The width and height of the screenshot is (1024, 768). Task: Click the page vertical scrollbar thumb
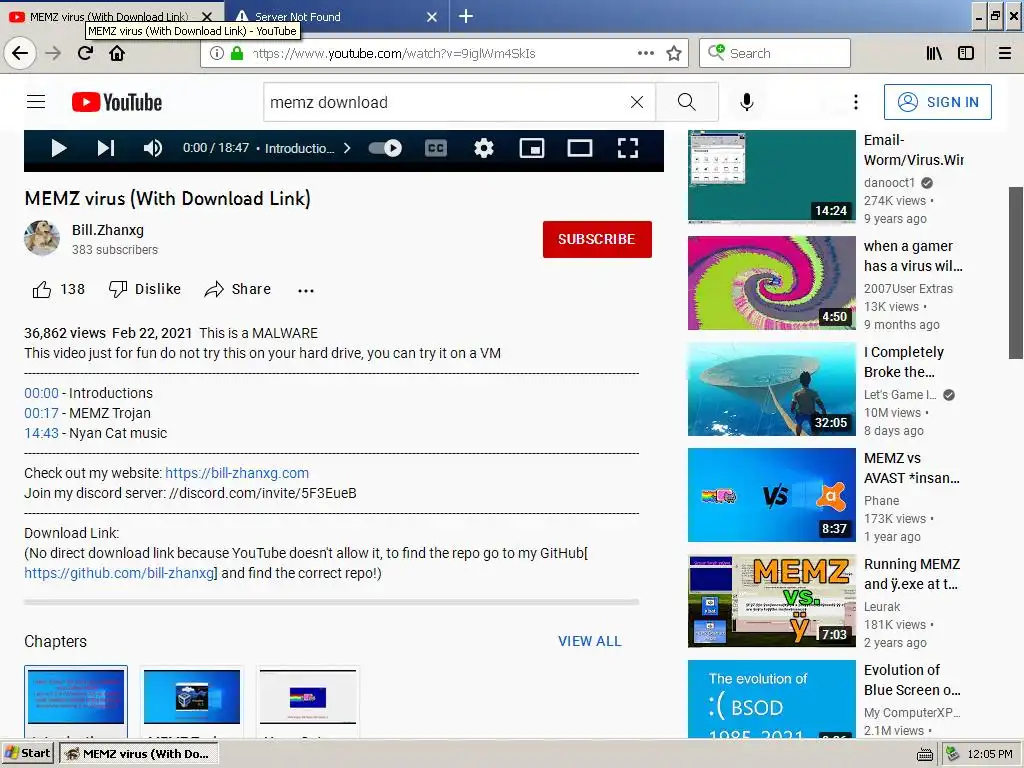[x=1016, y=272]
